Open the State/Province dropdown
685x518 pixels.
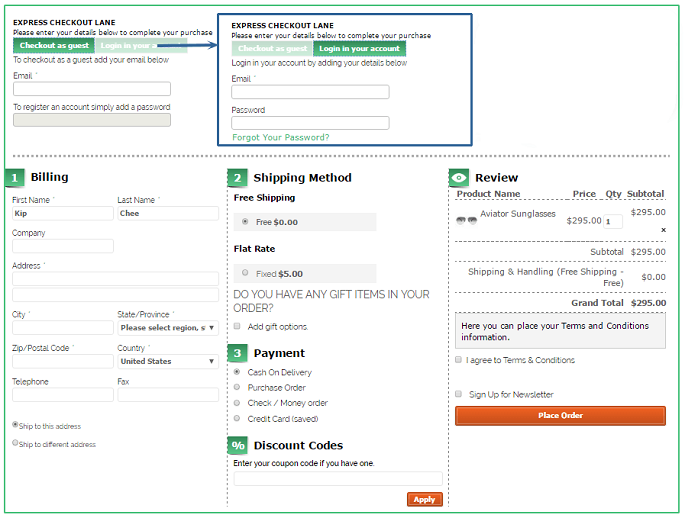pyautogui.click(x=167, y=327)
